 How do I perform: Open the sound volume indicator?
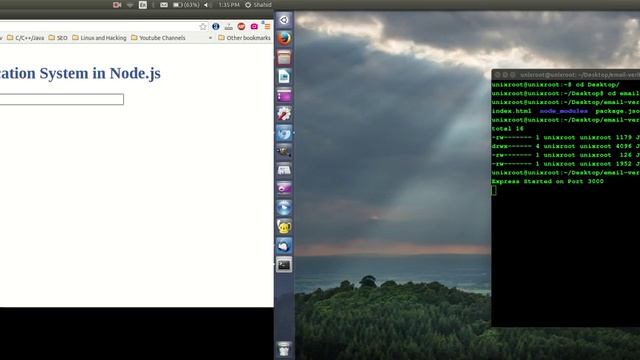206,5
